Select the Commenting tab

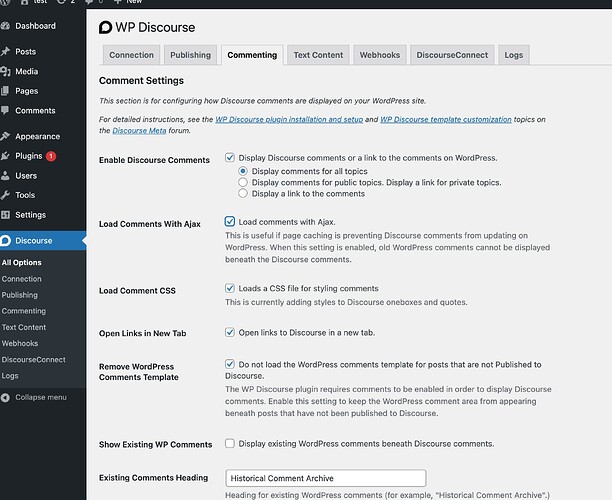(x=252, y=55)
